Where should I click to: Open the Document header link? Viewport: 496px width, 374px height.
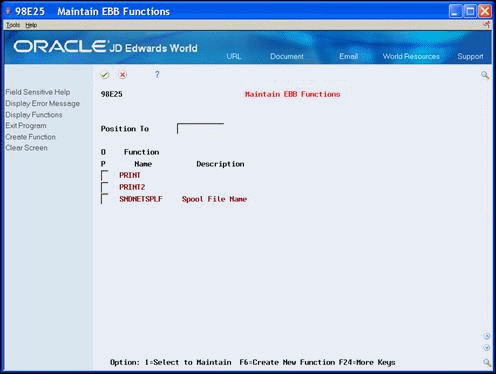point(287,56)
